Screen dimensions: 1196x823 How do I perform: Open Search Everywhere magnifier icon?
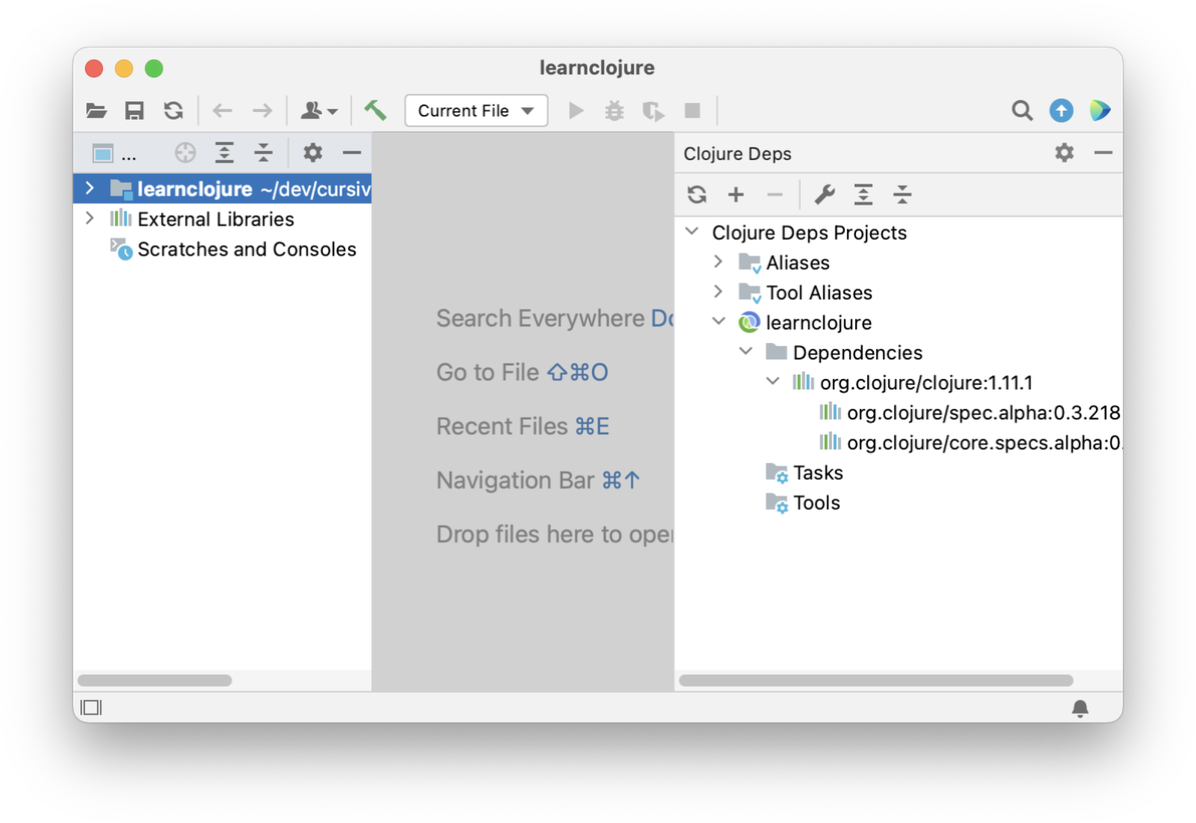[x=1022, y=111]
